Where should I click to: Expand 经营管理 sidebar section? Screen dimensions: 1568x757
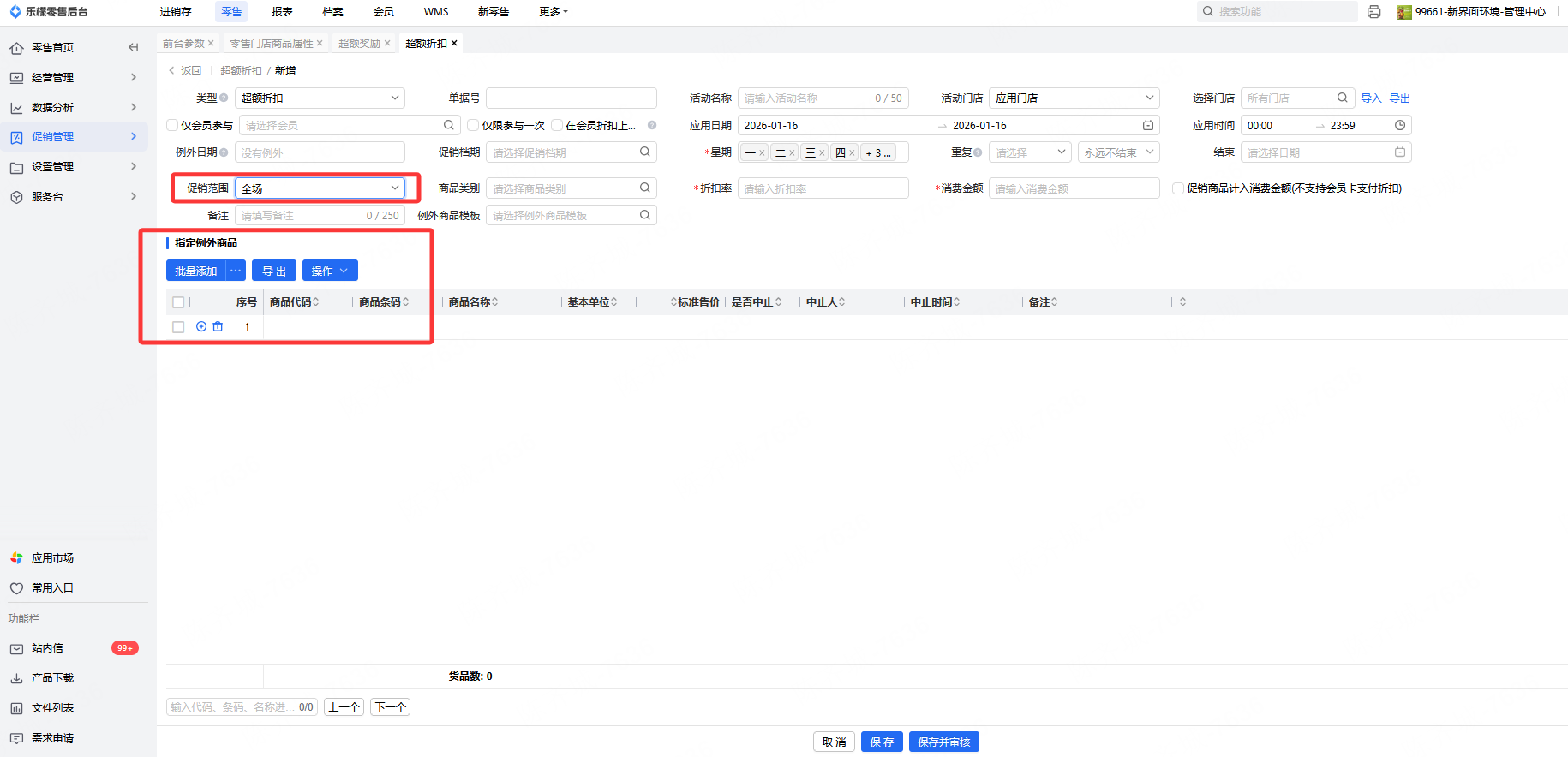click(74, 77)
